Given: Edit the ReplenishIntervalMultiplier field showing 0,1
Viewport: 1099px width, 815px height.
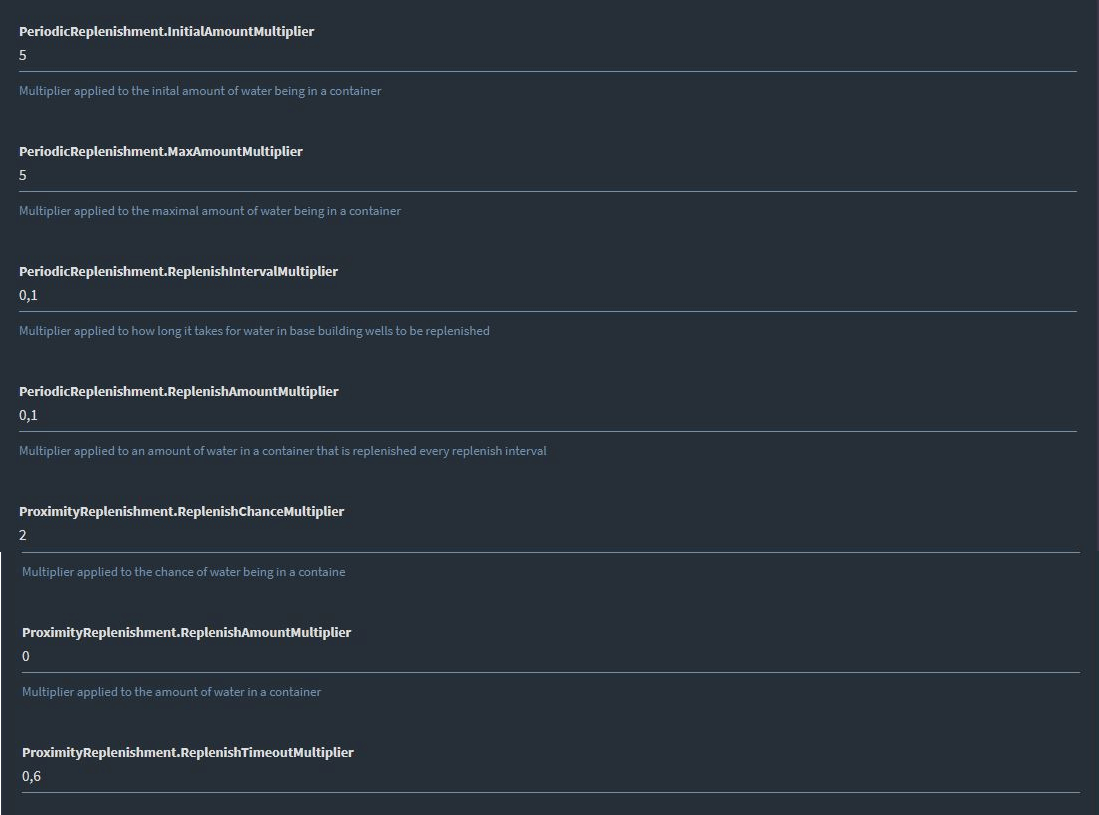Looking at the screenshot, I should 547,296.
